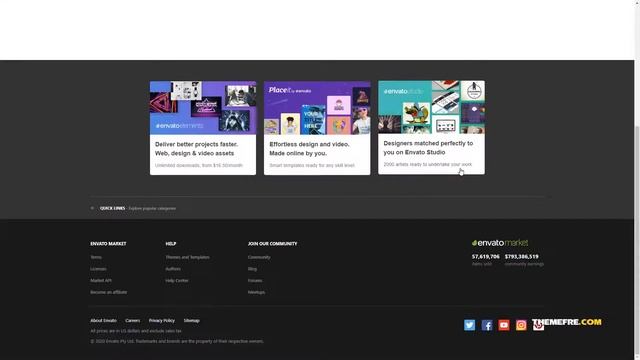Open the Facebook social icon
This screenshot has height=360, width=640.
(487, 325)
